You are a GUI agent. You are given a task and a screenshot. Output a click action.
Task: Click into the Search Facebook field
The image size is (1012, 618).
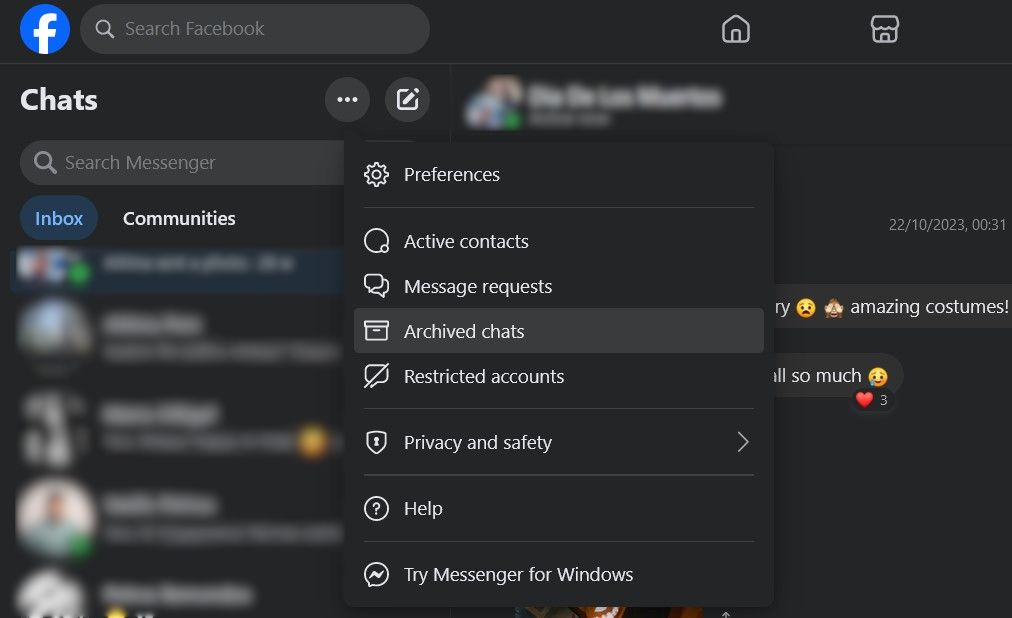click(x=254, y=29)
